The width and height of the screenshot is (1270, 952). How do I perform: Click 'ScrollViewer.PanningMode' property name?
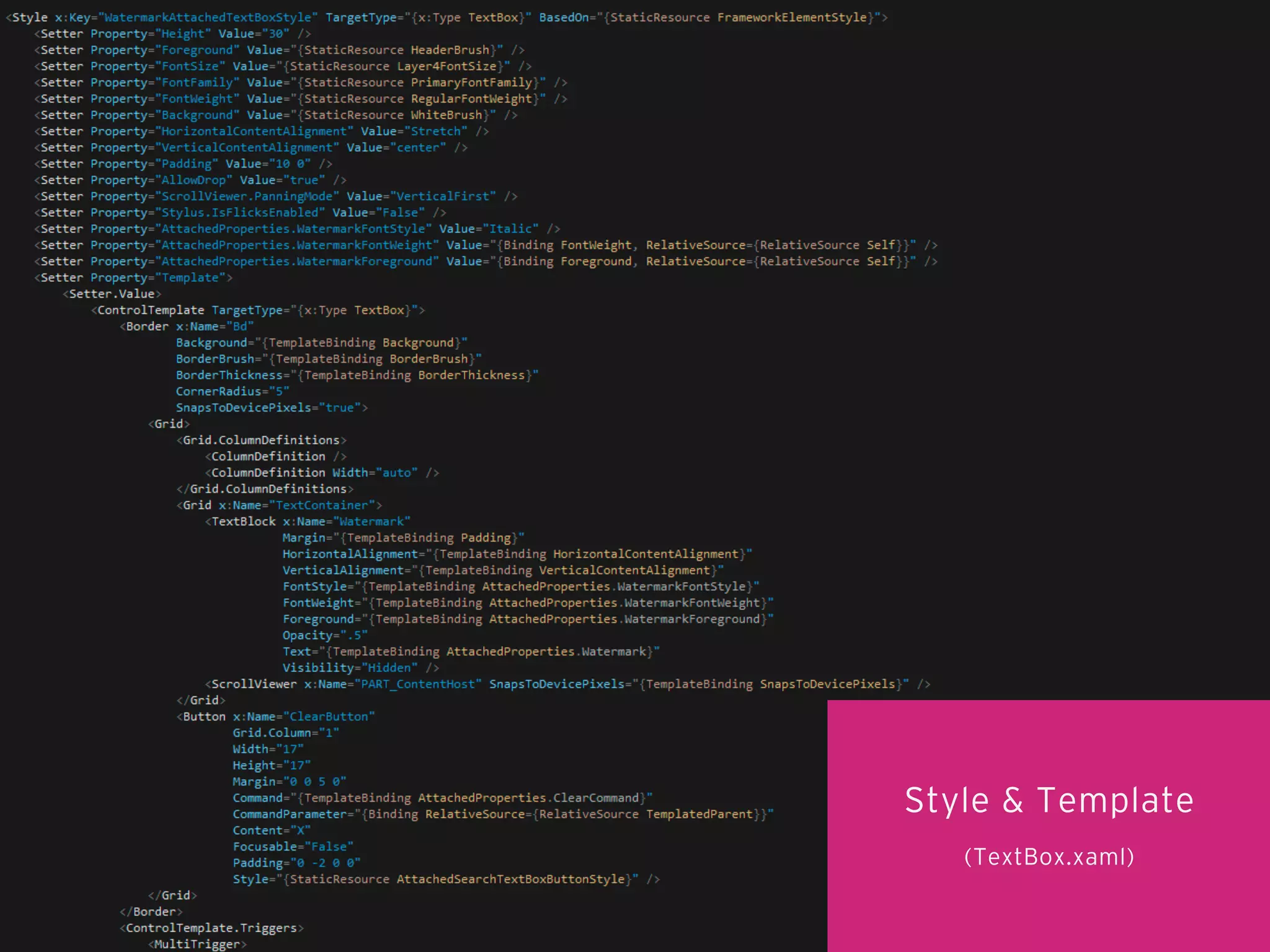pos(247,196)
